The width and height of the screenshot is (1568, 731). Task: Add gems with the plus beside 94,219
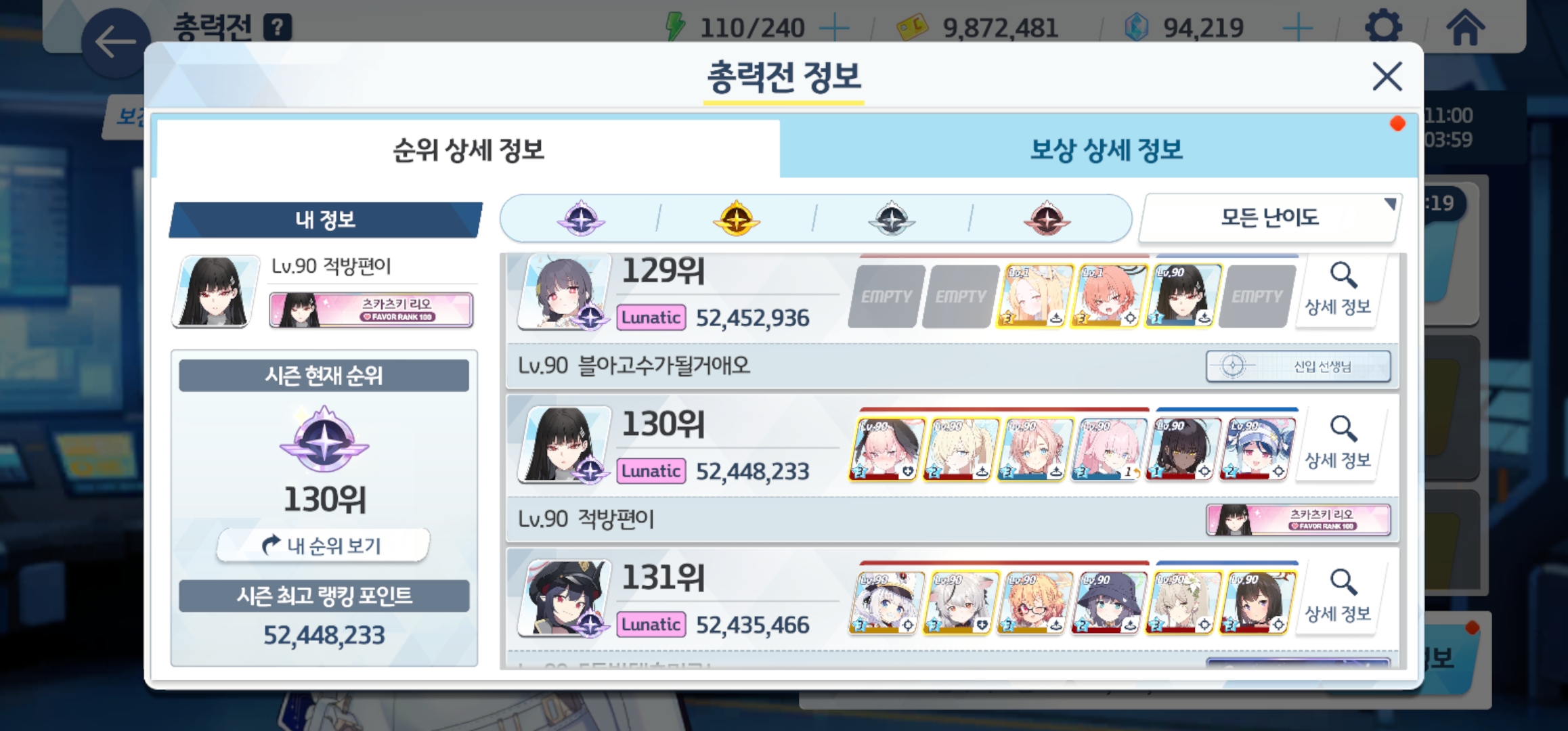(1298, 28)
